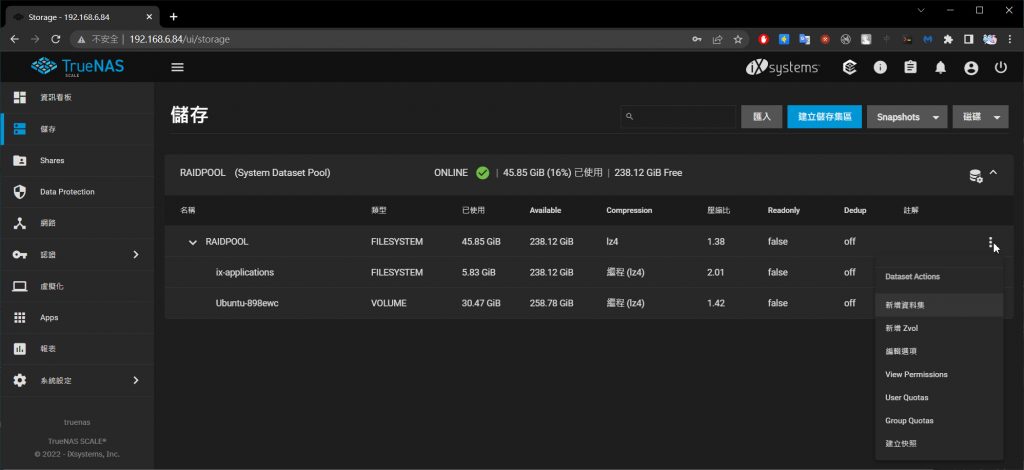
Task: Click the 匯入 import button
Action: [761, 117]
